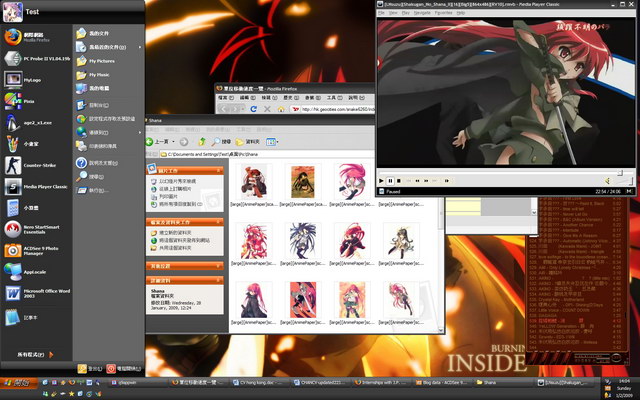Collapse the File and Folder Tasks panel
Image resolution: width=640 pixels, height=400 pixels.
[185, 222]
